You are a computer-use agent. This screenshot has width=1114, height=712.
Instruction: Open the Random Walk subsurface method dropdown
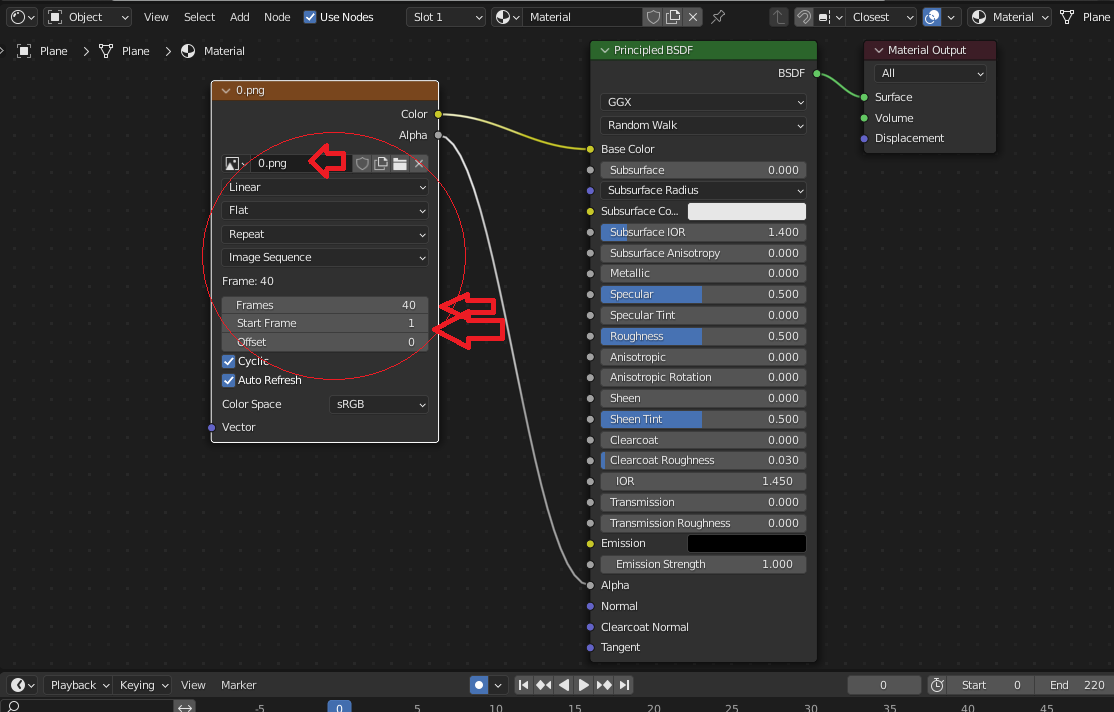tap(703, 125)
